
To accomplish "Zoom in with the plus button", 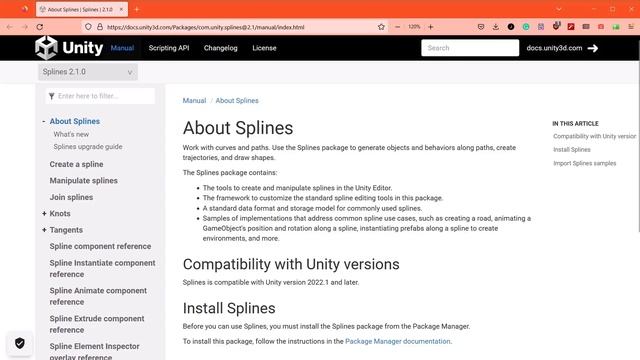I will [x=431, y=27].
